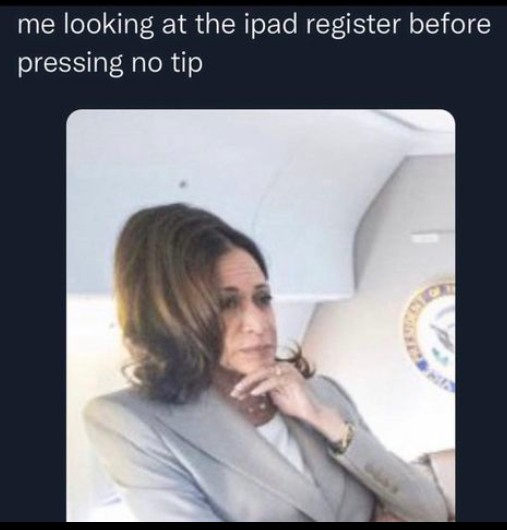Screen dimensions: 507x530
Task: Click the tweet text starting 'me looking at'
Action: (x=254, y=43)
